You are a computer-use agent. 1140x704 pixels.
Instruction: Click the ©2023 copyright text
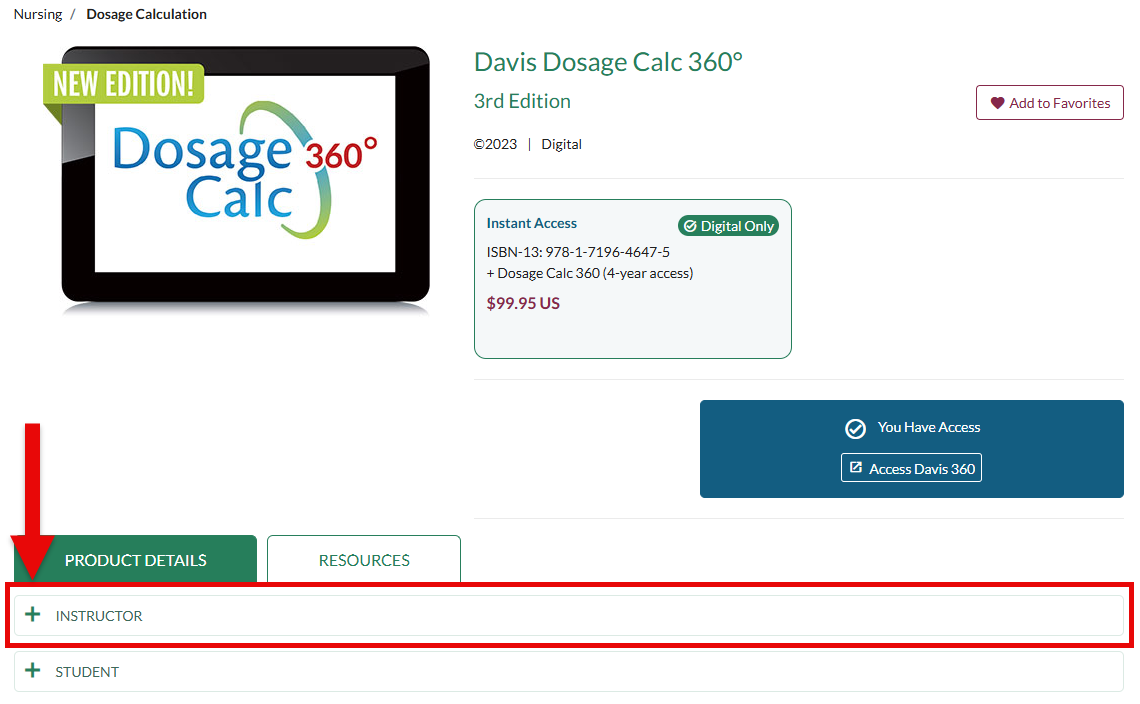pos(495,144)
